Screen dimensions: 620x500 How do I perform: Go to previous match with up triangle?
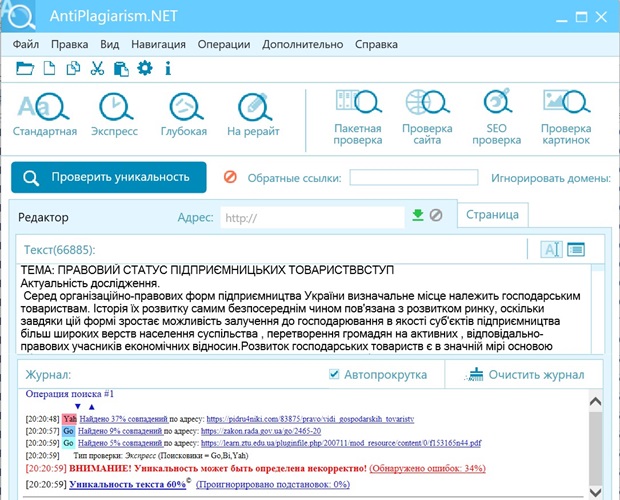(92, 406)
